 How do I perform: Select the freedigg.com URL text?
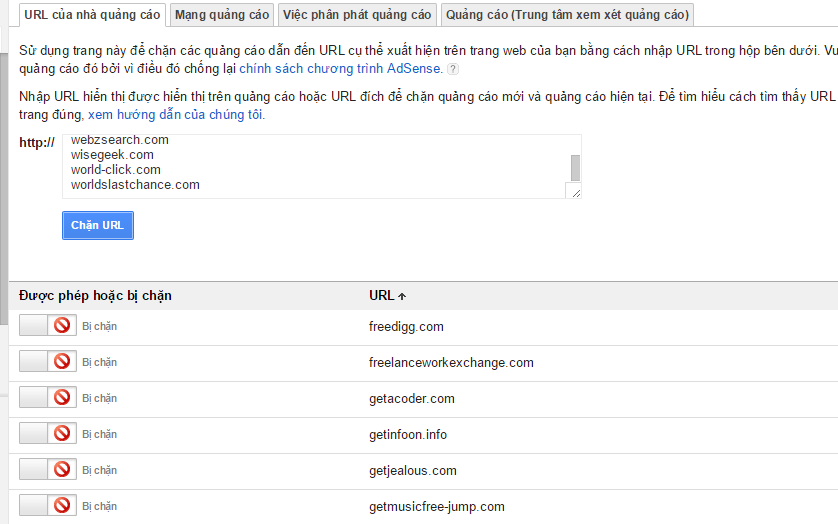click(406, 327)
